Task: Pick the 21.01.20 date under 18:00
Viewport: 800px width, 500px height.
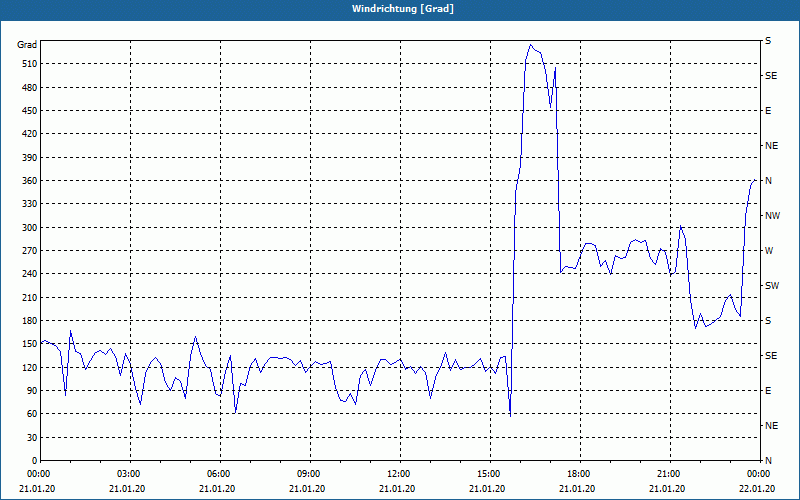Action: [x=577, y=488]
